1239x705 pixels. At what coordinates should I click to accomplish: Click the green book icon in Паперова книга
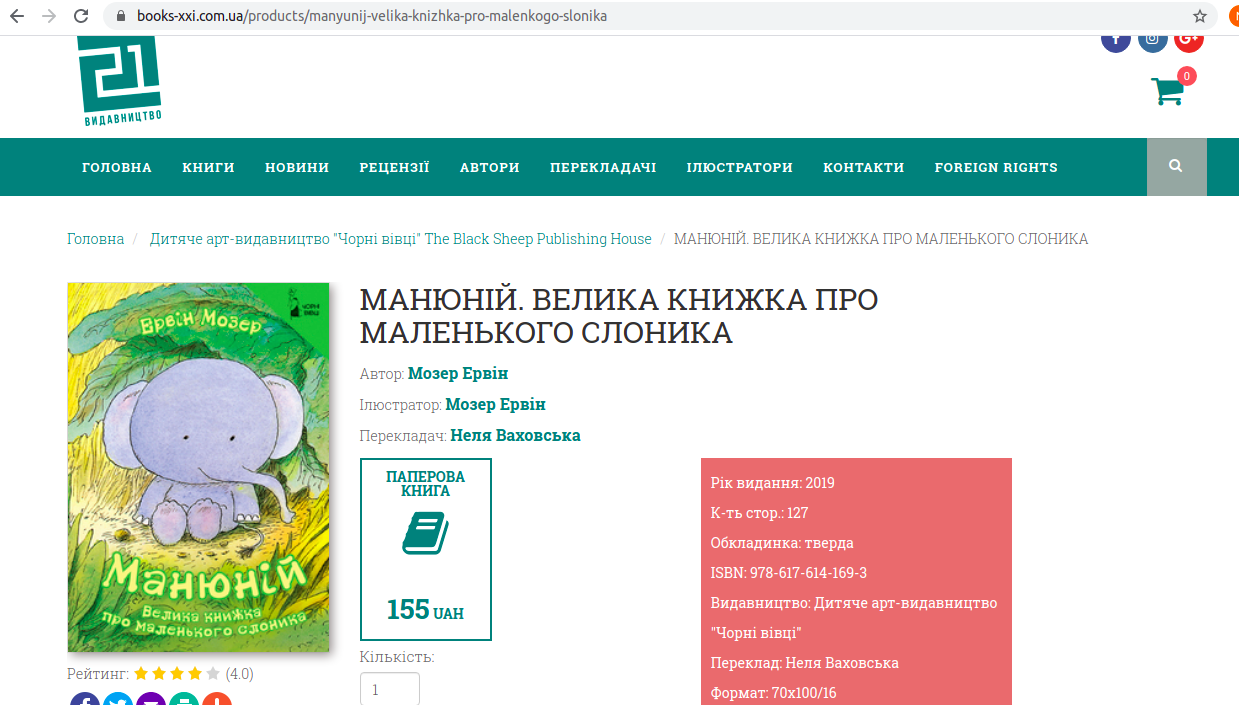(425, 533)
